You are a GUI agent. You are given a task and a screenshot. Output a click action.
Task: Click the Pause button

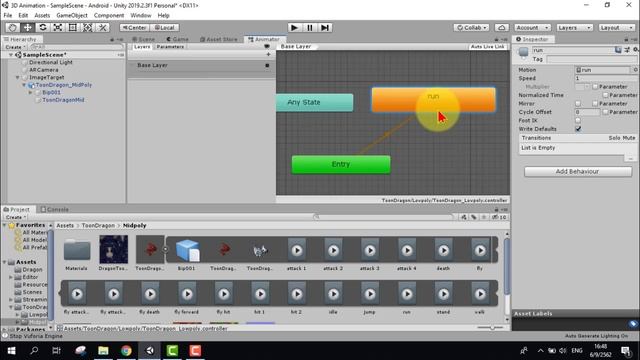pos(309,27)
